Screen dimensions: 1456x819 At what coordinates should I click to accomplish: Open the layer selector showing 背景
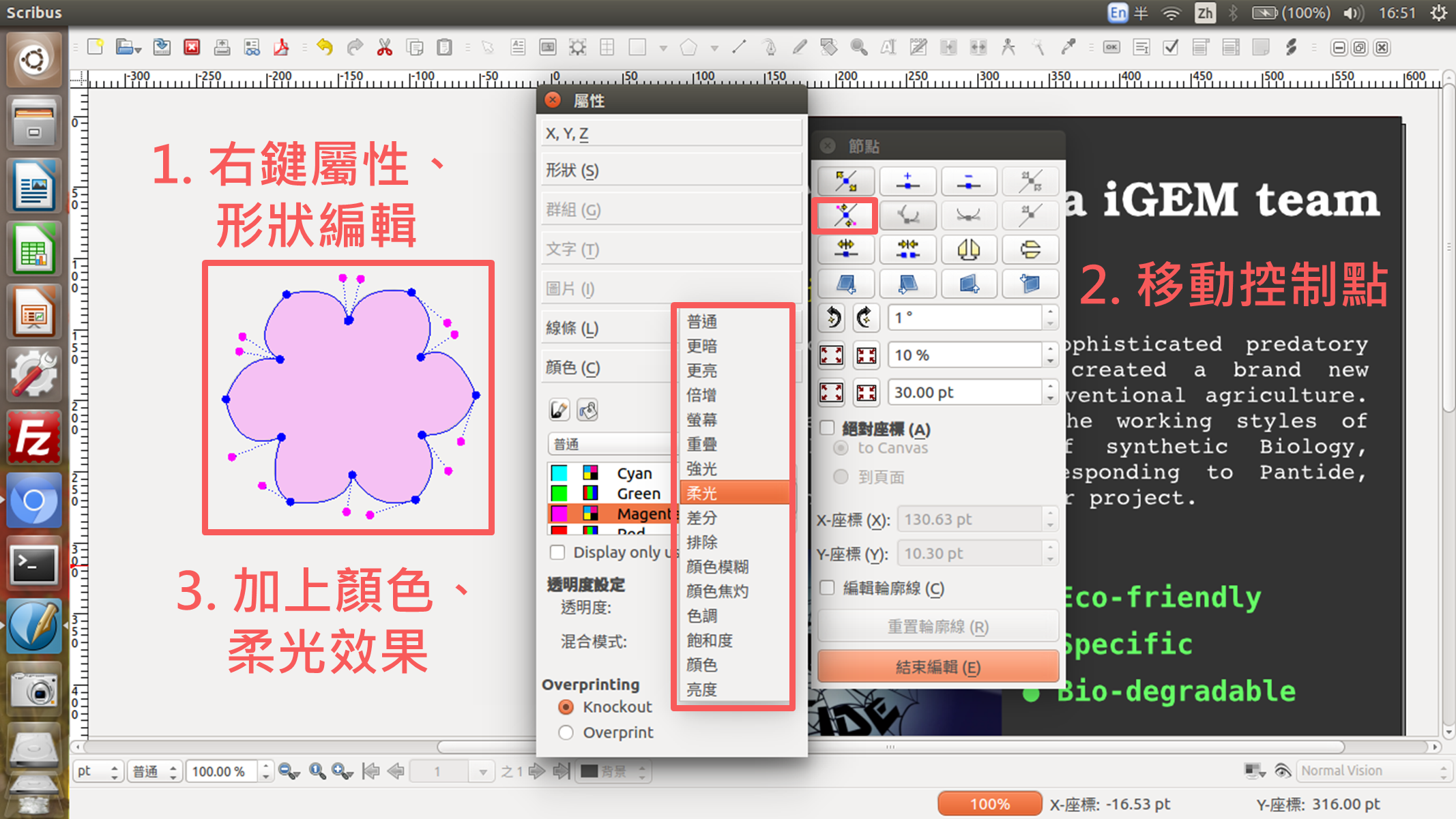[x=613, y=771]
